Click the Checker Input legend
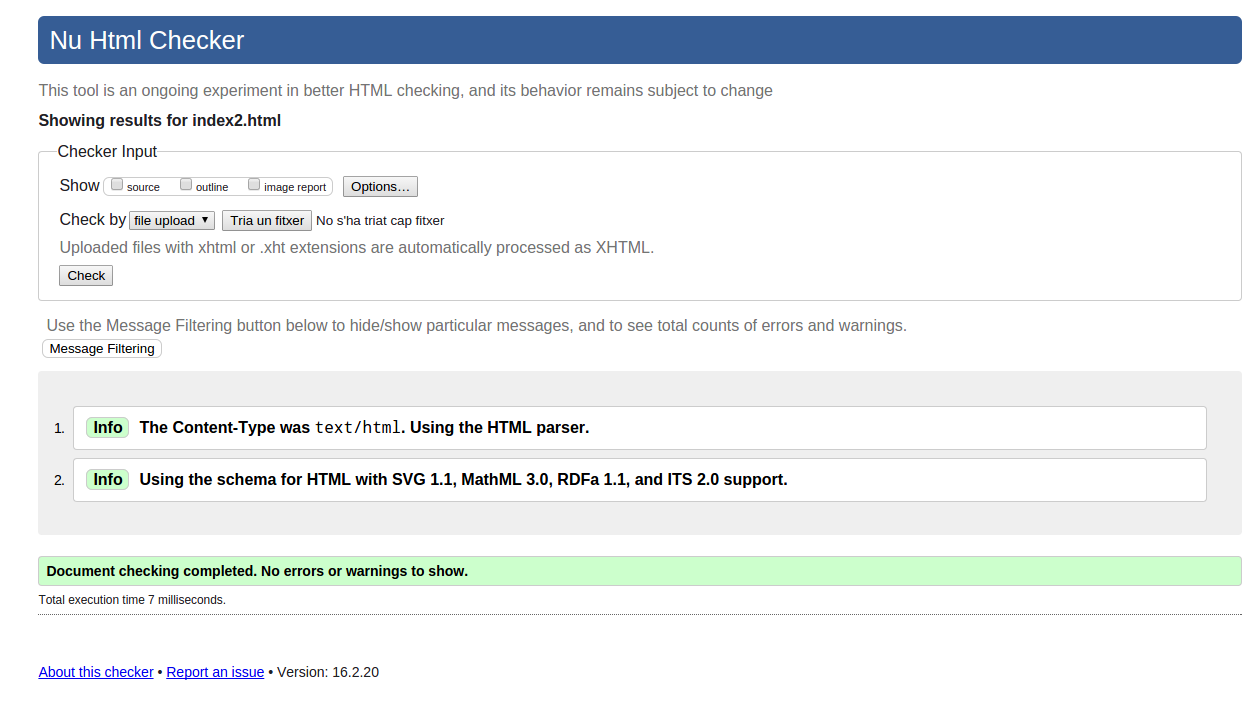 [107, 152]
